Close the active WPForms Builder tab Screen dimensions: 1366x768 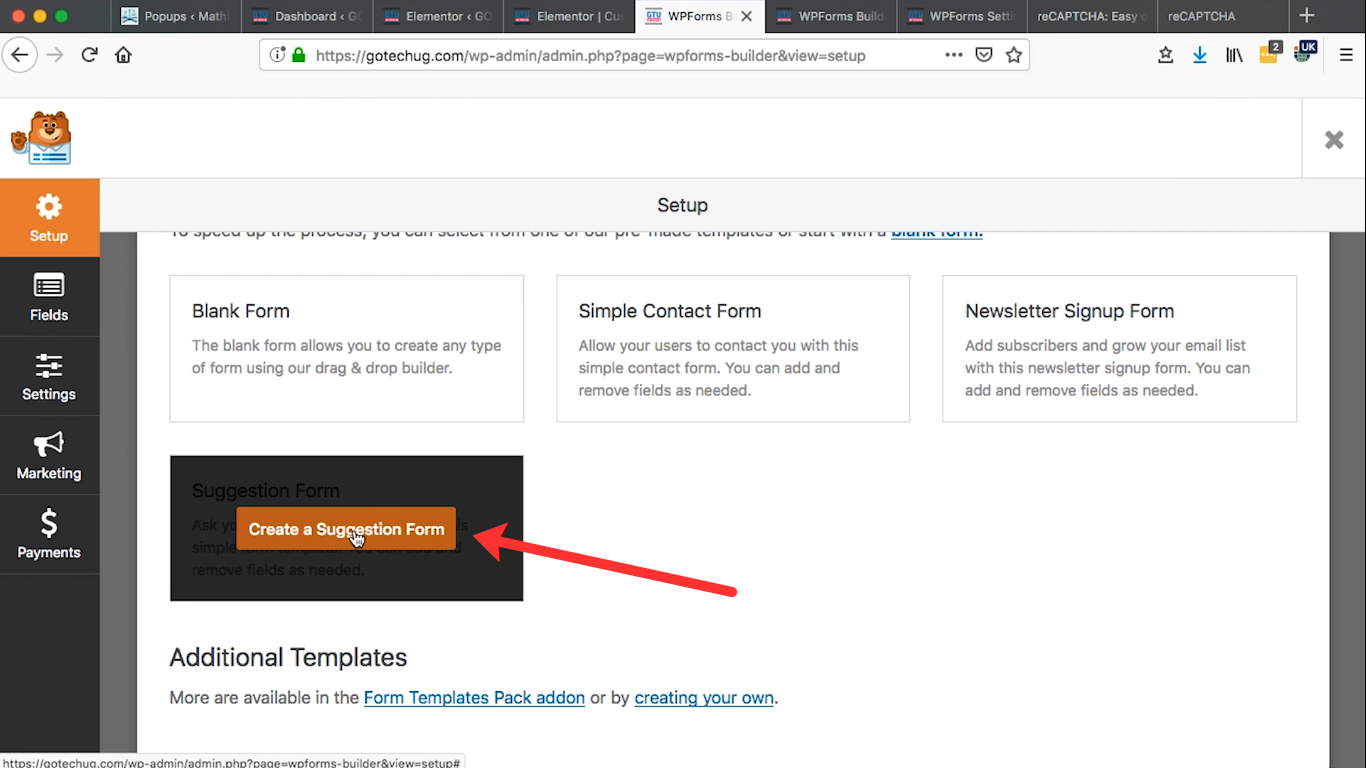(x=746, y=16)
